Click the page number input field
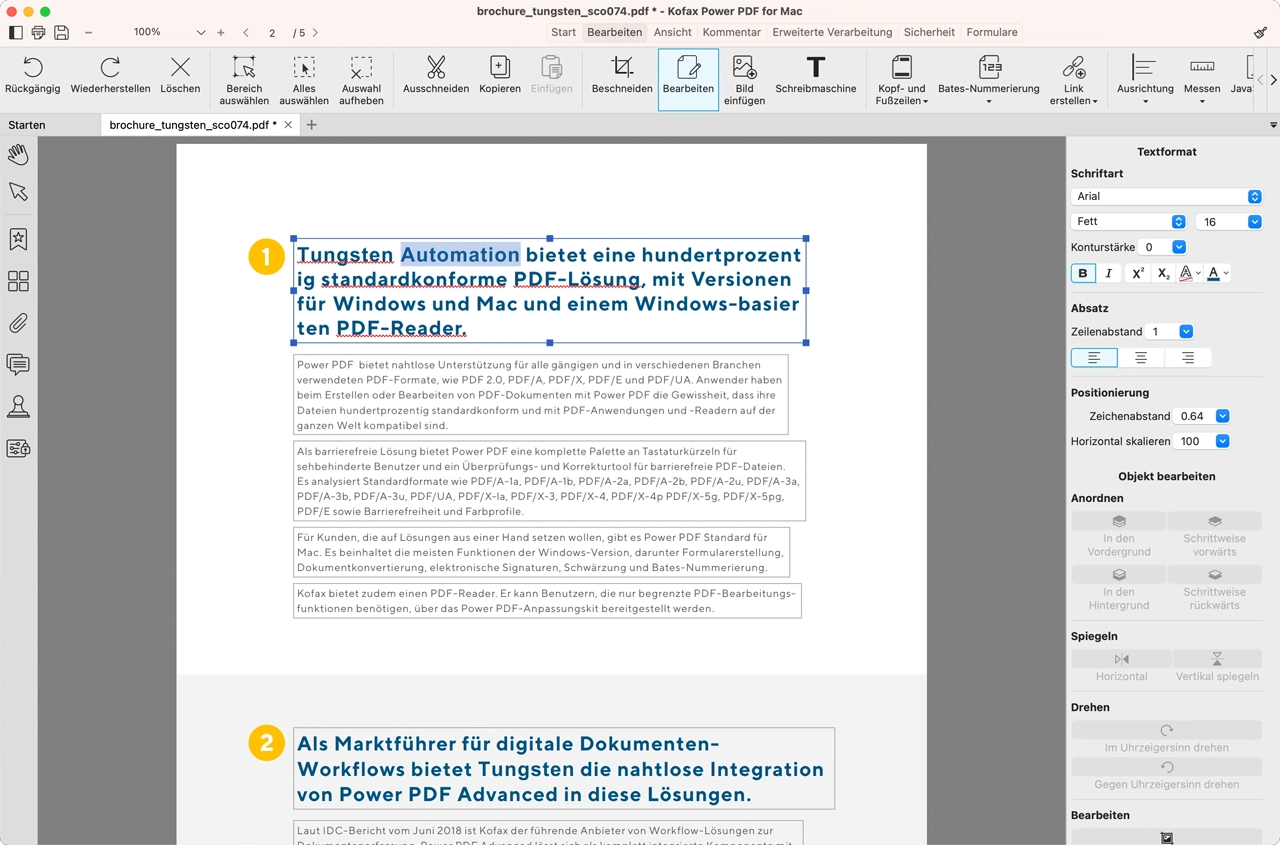The image size is (1280, 845). click(x=272, y=33)
